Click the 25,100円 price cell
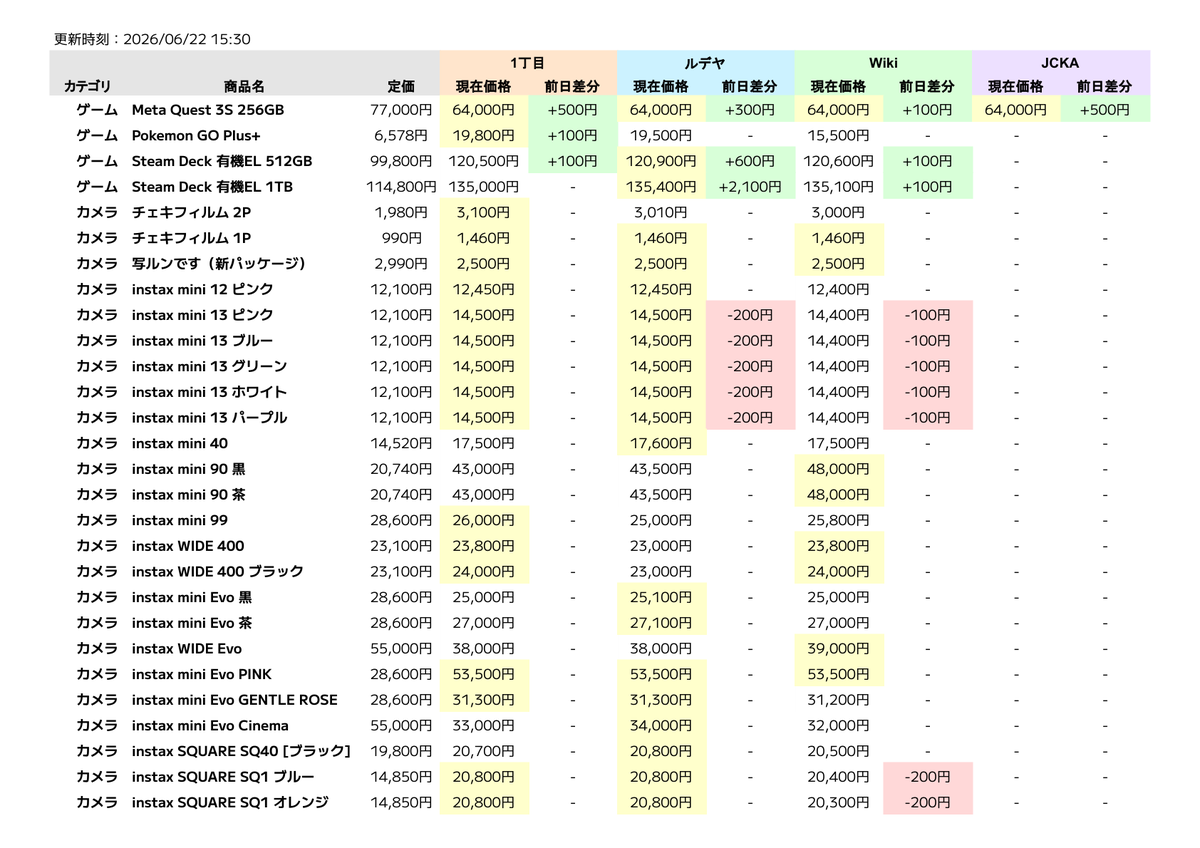 tap(661, 597)
